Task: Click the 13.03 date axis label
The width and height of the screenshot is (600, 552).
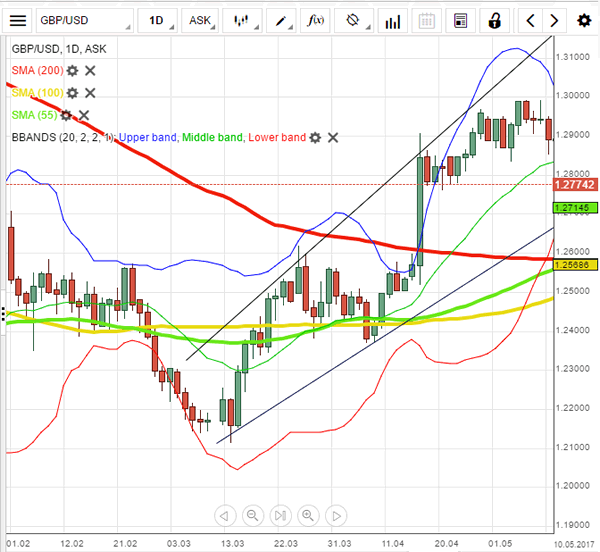Action: [232, 544]
